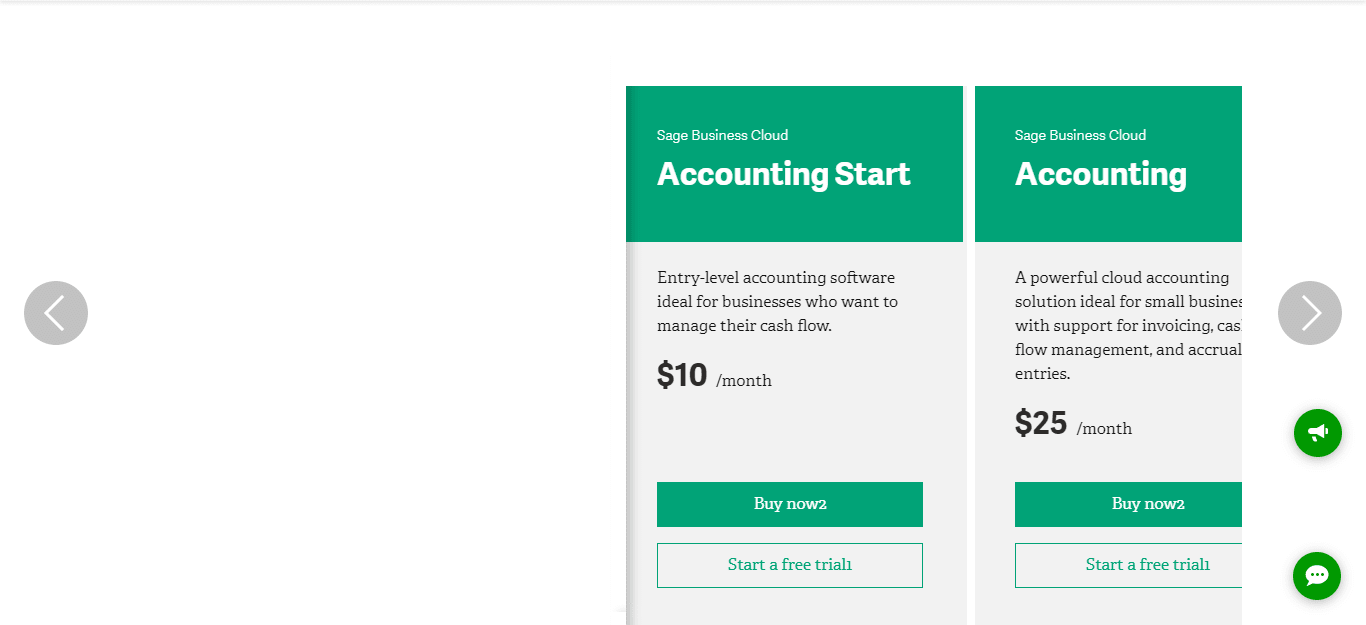
Task: Start a free trial of Accounting Start
Action: coord(790,565)
